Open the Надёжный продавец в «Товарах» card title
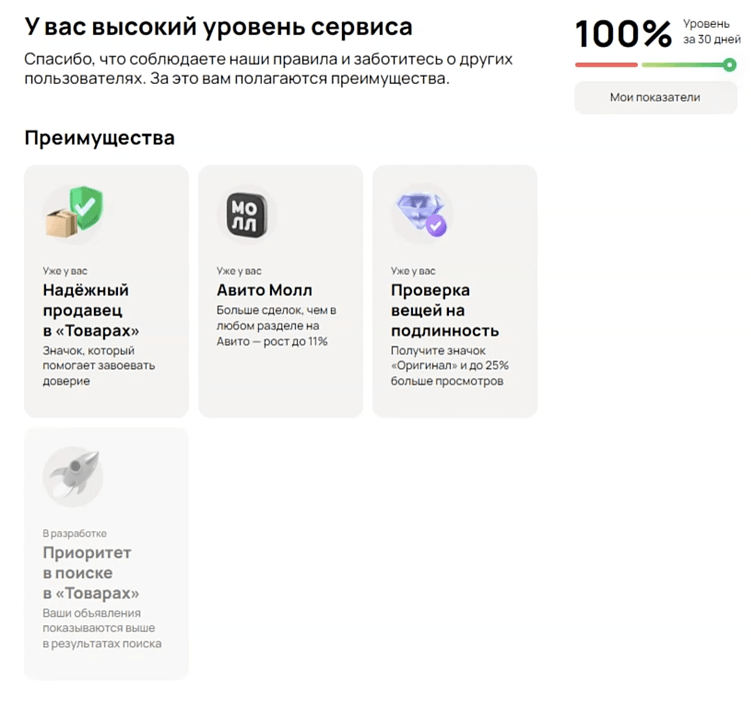751x702 pixels. pos(91,310)
